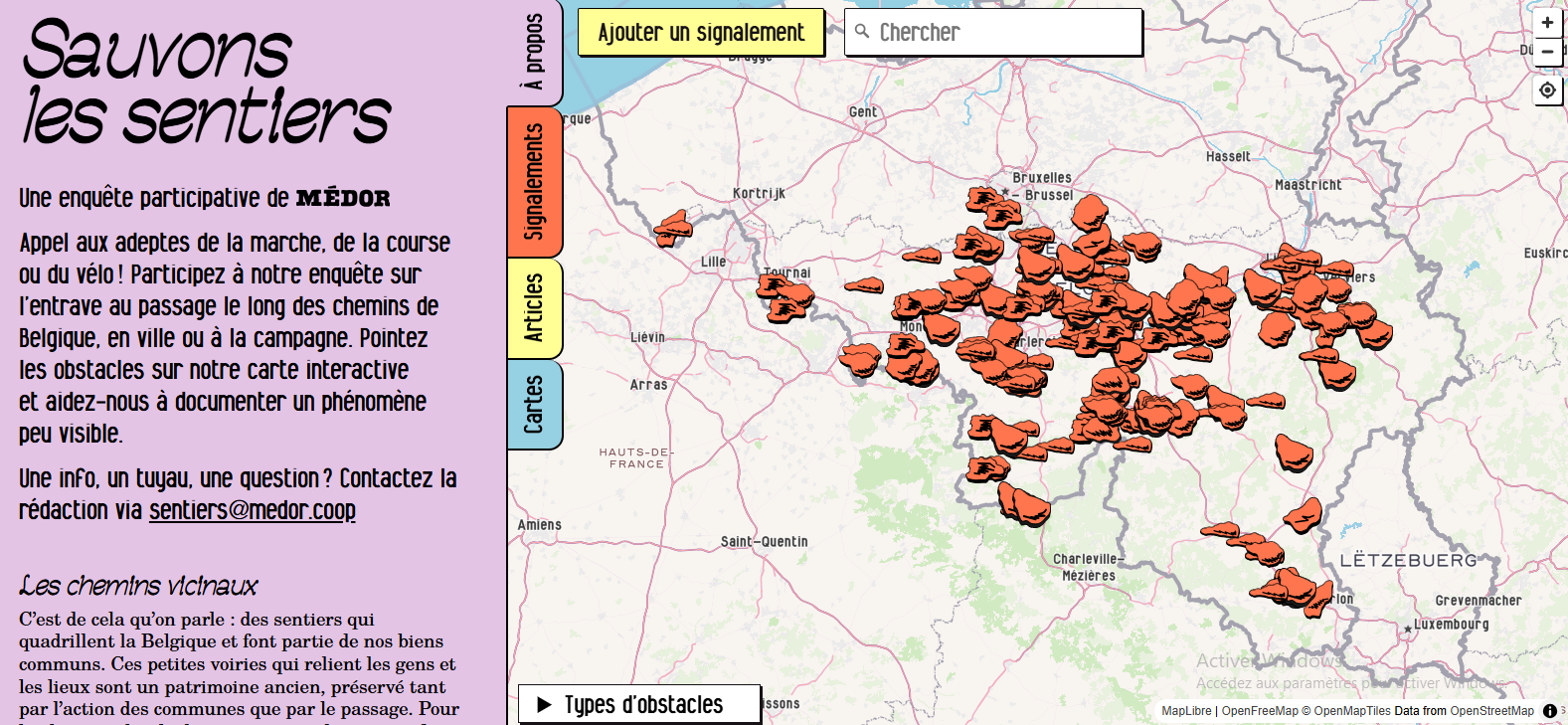Click the geolocate target icon
Viewport: 1568px width, 725px height.
click(x=1547, y=91)
